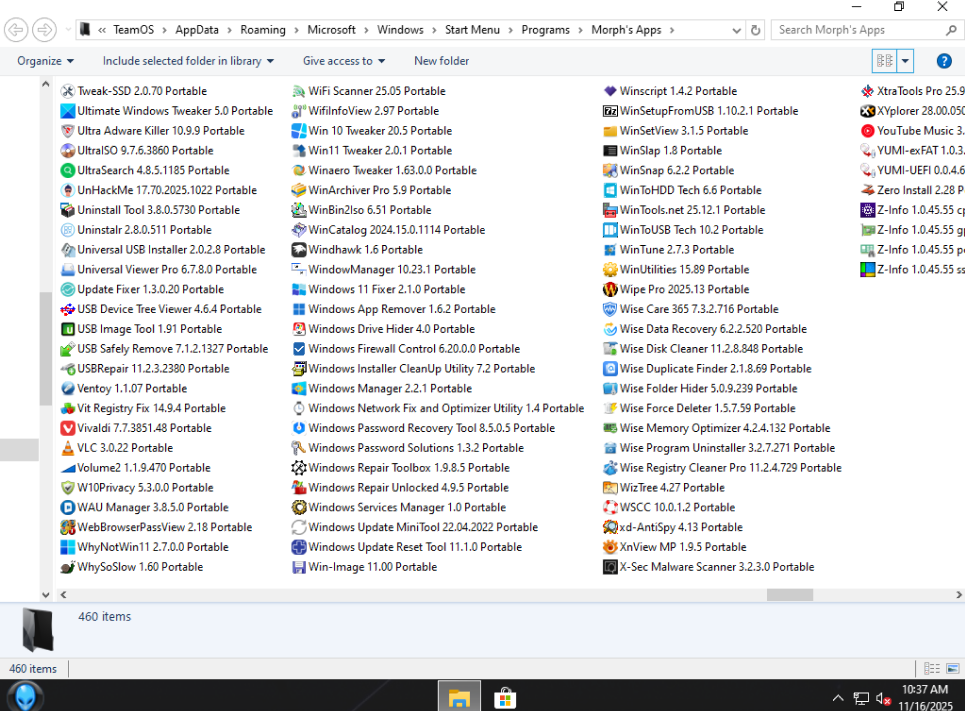Click TeamOS in the address breadcrumb
This screenshot has height=711, width=965.
[134, 30]
